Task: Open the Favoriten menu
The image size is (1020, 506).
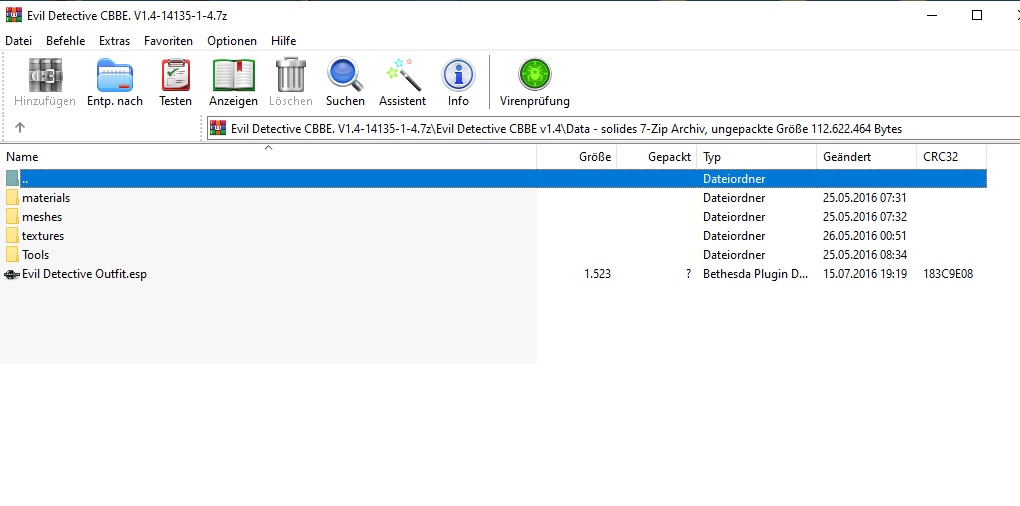Action: tap(168, 41)
